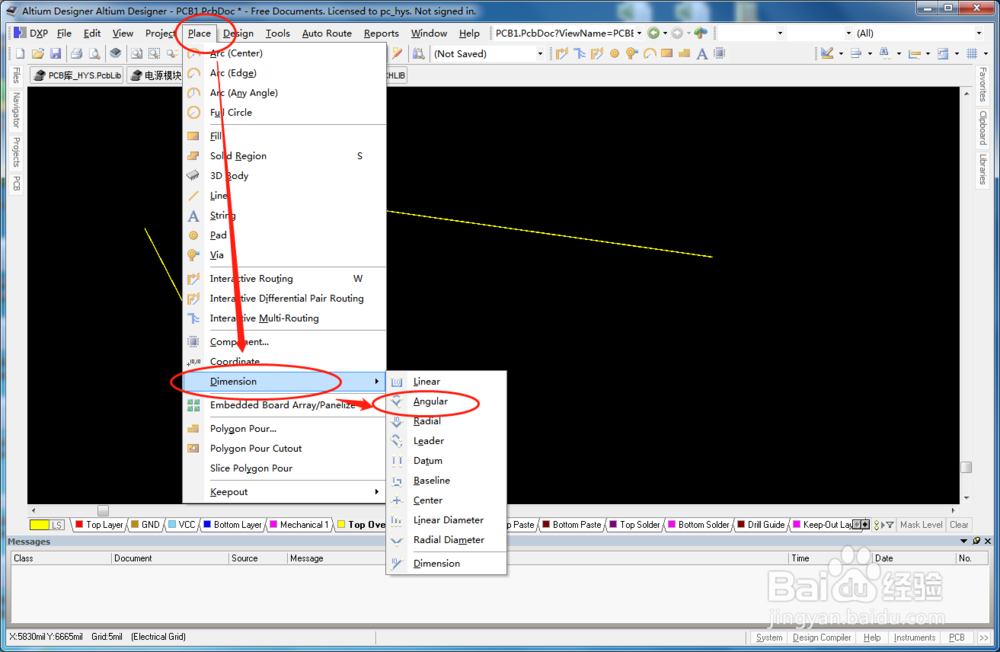Click the Home page icon in navigation bar
1000x652 pixels.
[701, 33]
